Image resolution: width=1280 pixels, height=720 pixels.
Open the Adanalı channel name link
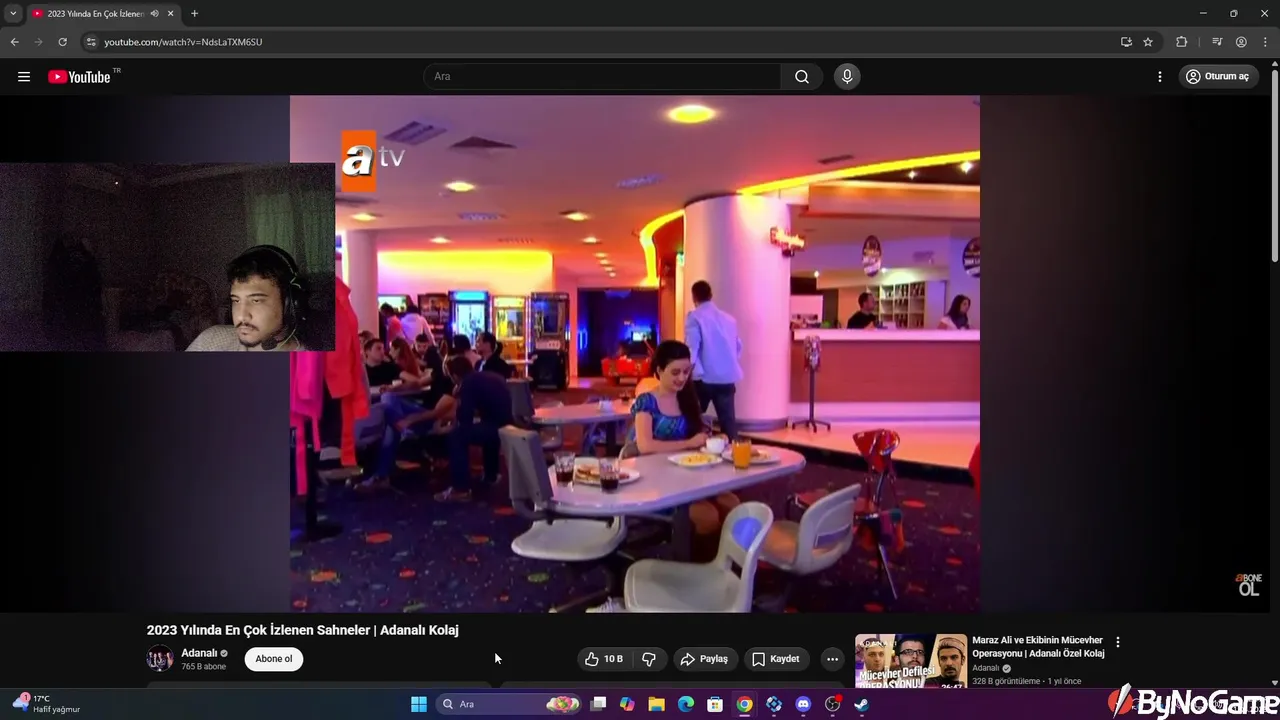click(x=199, y=653)
